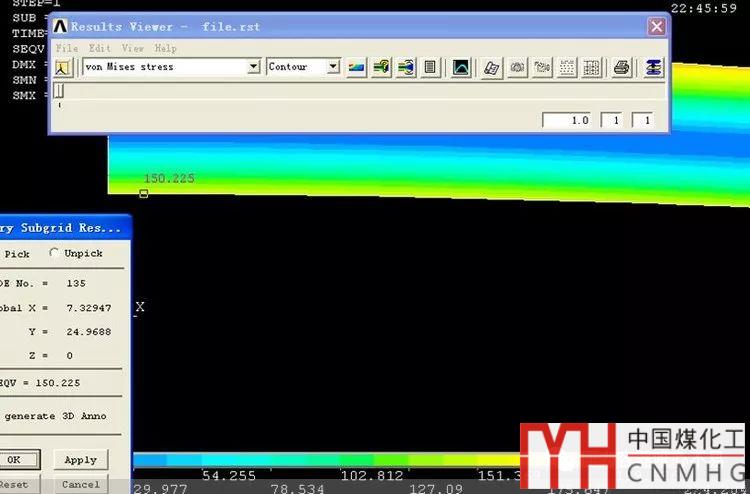Open the Edit menu
The height and width of the screenshot is (494, 750).
(99, 47)
